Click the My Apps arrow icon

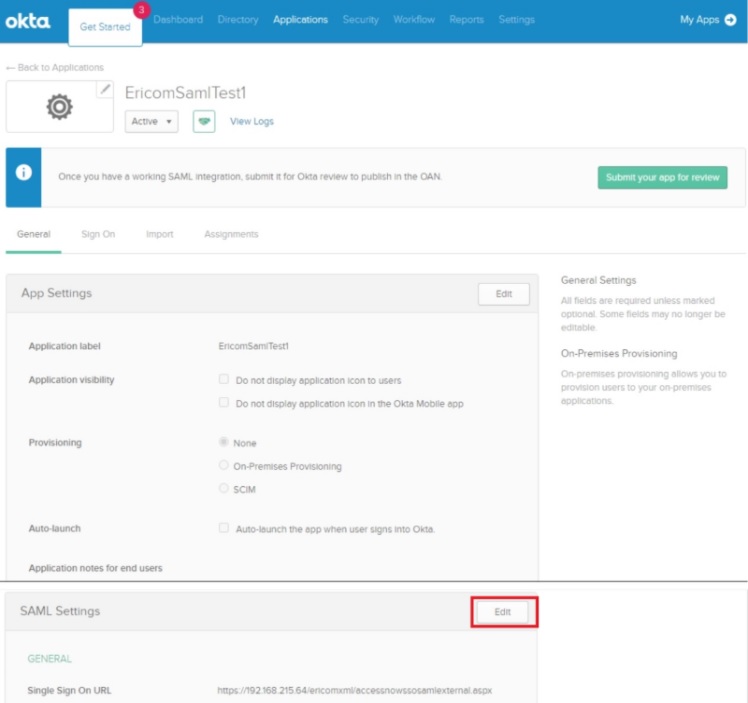730,20
